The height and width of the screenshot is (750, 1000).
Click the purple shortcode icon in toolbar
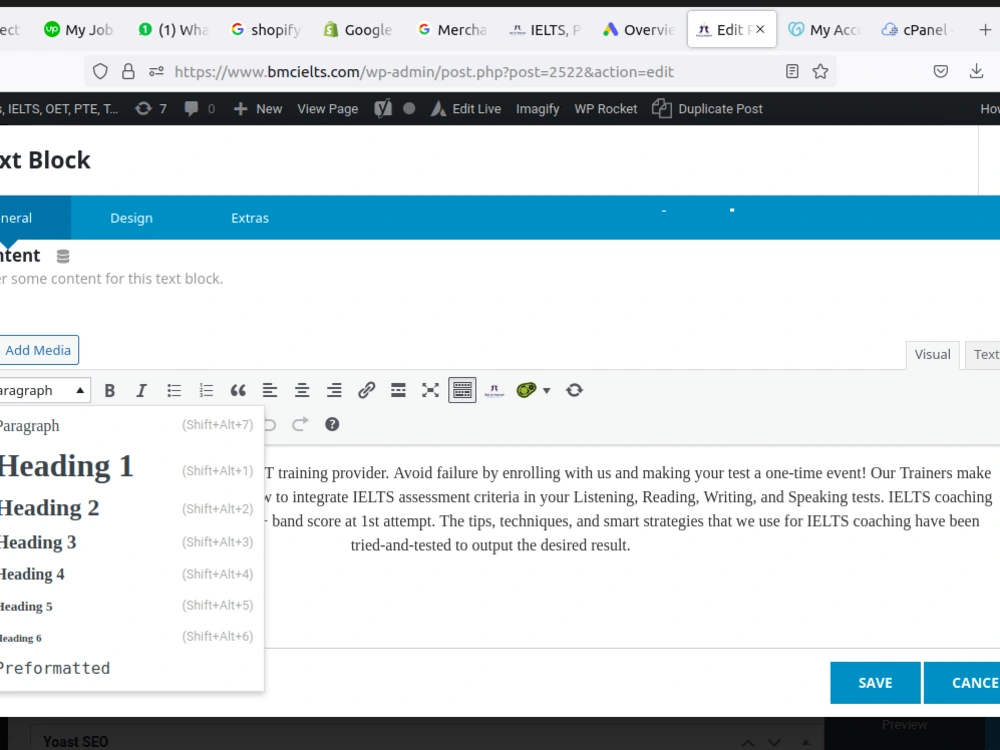(494, 390)
